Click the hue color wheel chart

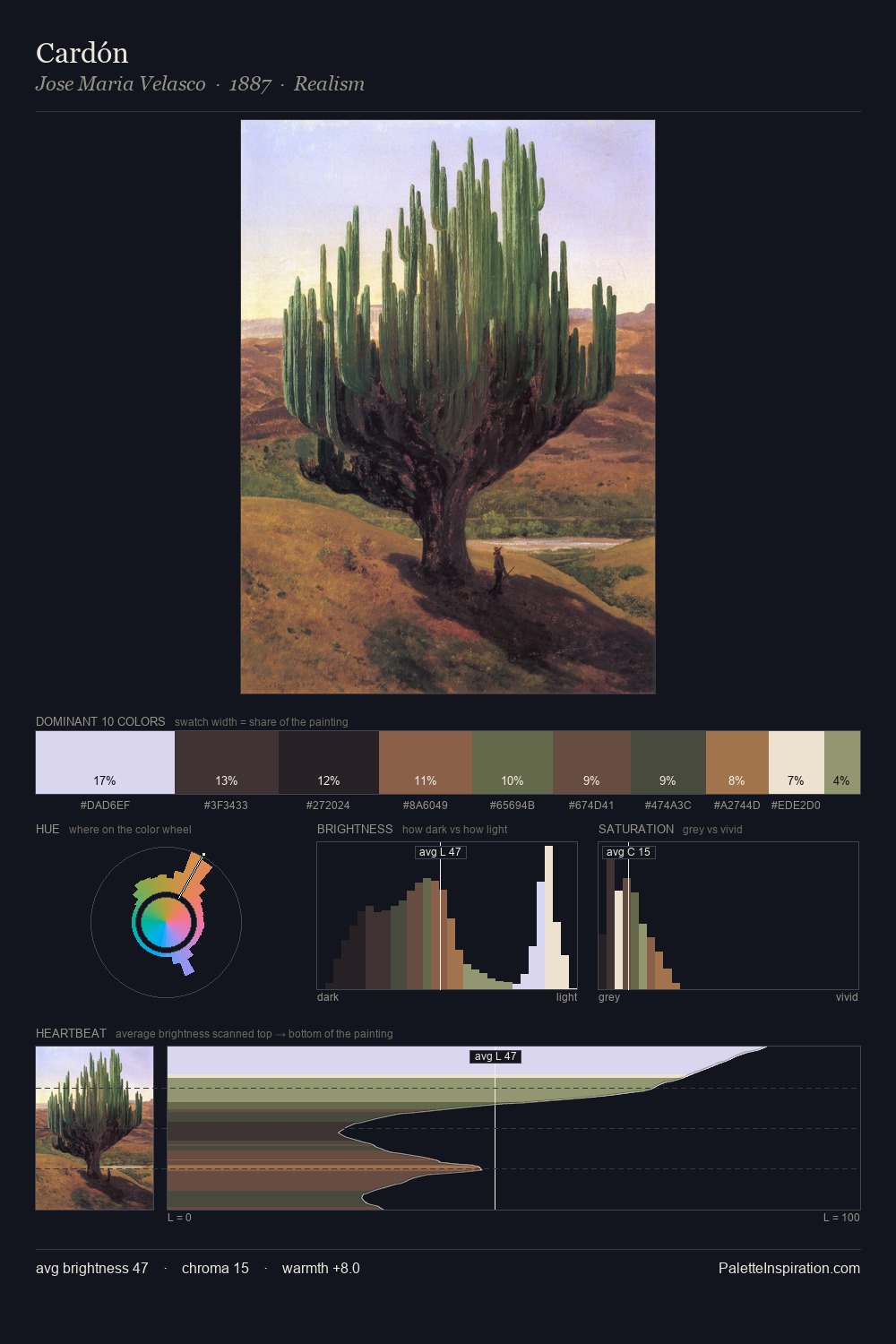point(166,922)
